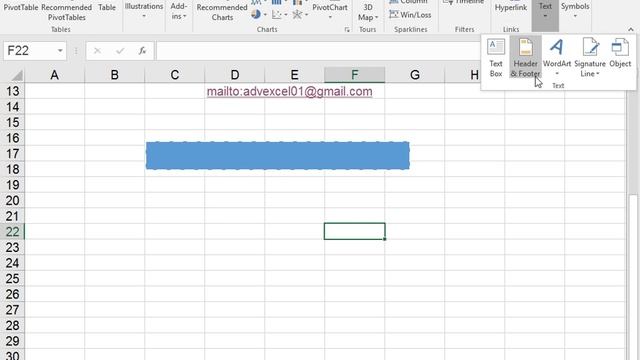The width and height of the screenshot is (640, 360).
Task: Confirm entry with checkmark icon
Action: (x=120, y=51)
